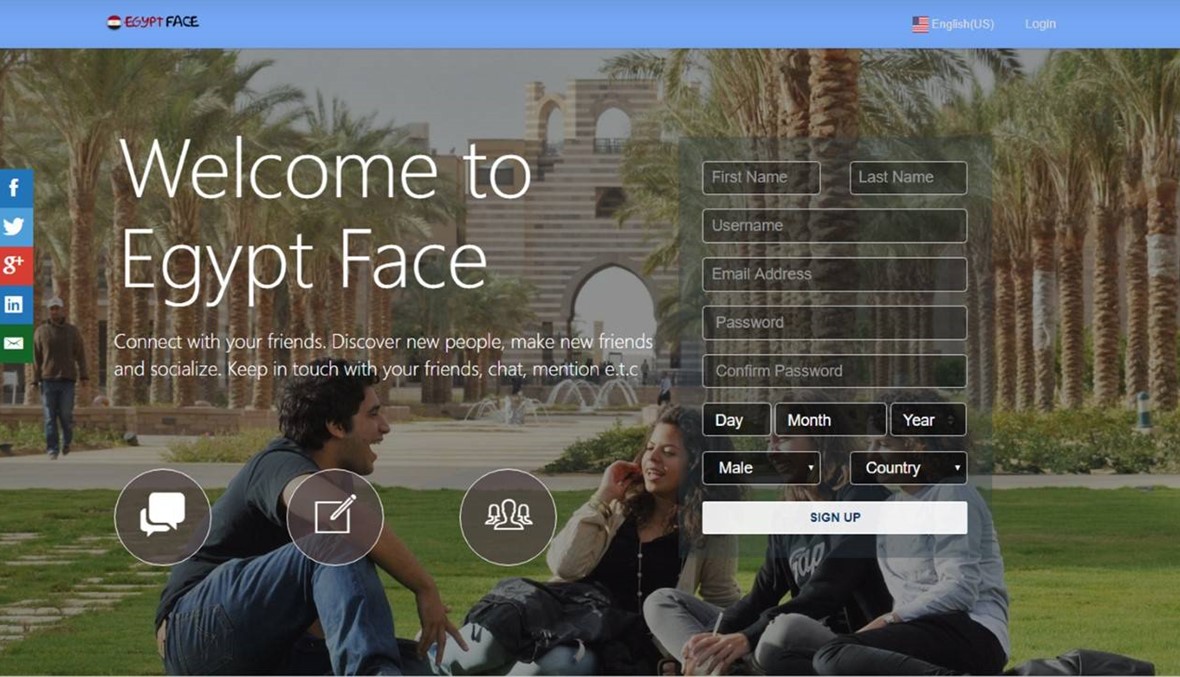Expand the Country dropdown
1180x677 pixels.
[x=908, y=468]
